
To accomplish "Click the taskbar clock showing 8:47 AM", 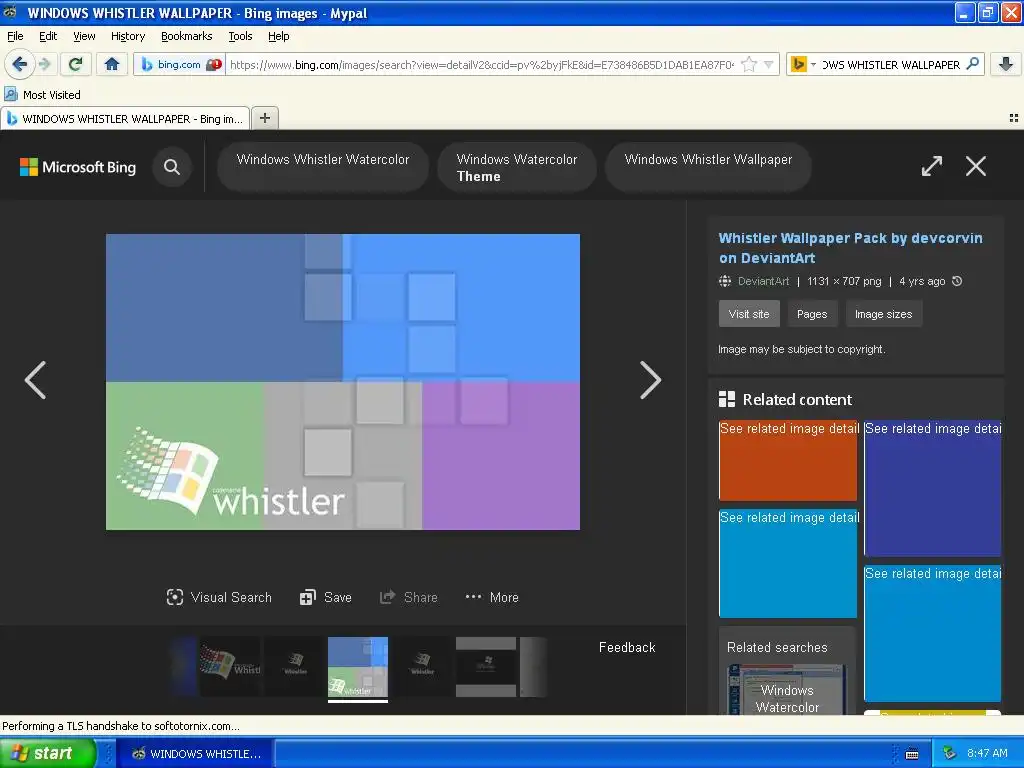I will click(x=987, y=753).
